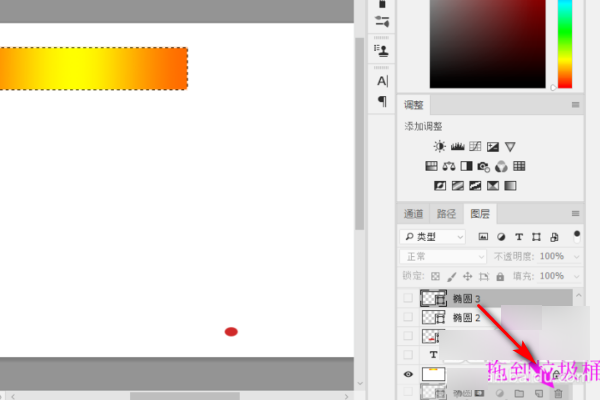
Task: Create a new layer with the bottom icon
Action: pos(539,393)
